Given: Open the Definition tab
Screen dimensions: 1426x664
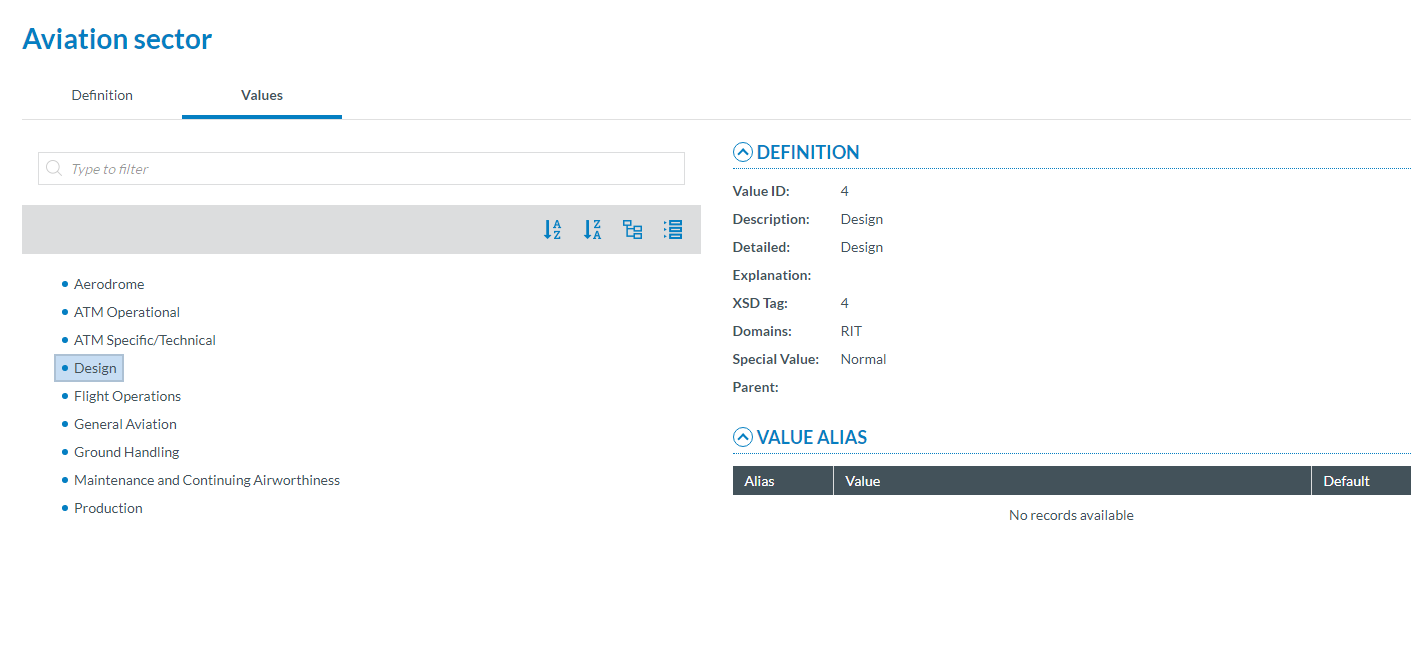Looking at the screenshot, I should point(102,96).
